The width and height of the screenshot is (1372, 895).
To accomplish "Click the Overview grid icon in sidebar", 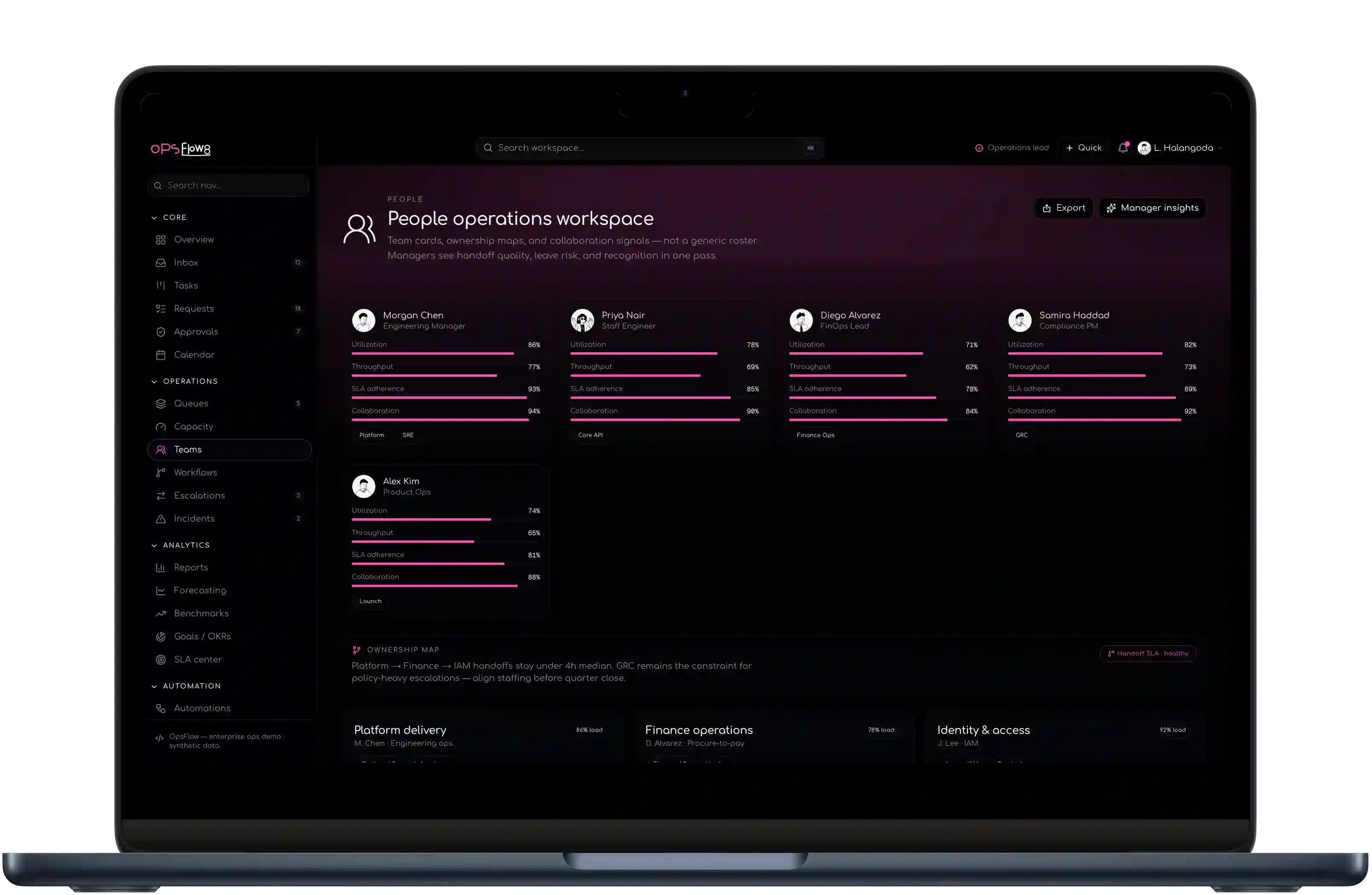I will tap(161, 240).
